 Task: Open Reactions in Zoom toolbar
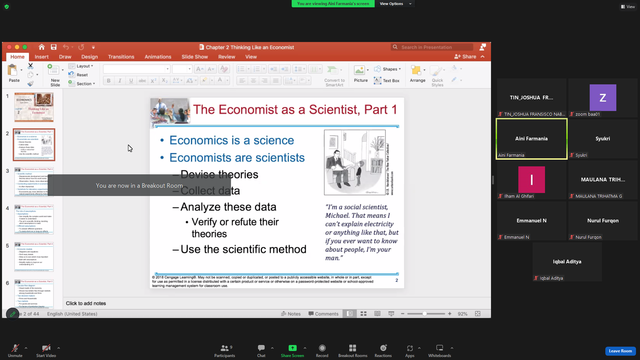(x=383, y=351)
